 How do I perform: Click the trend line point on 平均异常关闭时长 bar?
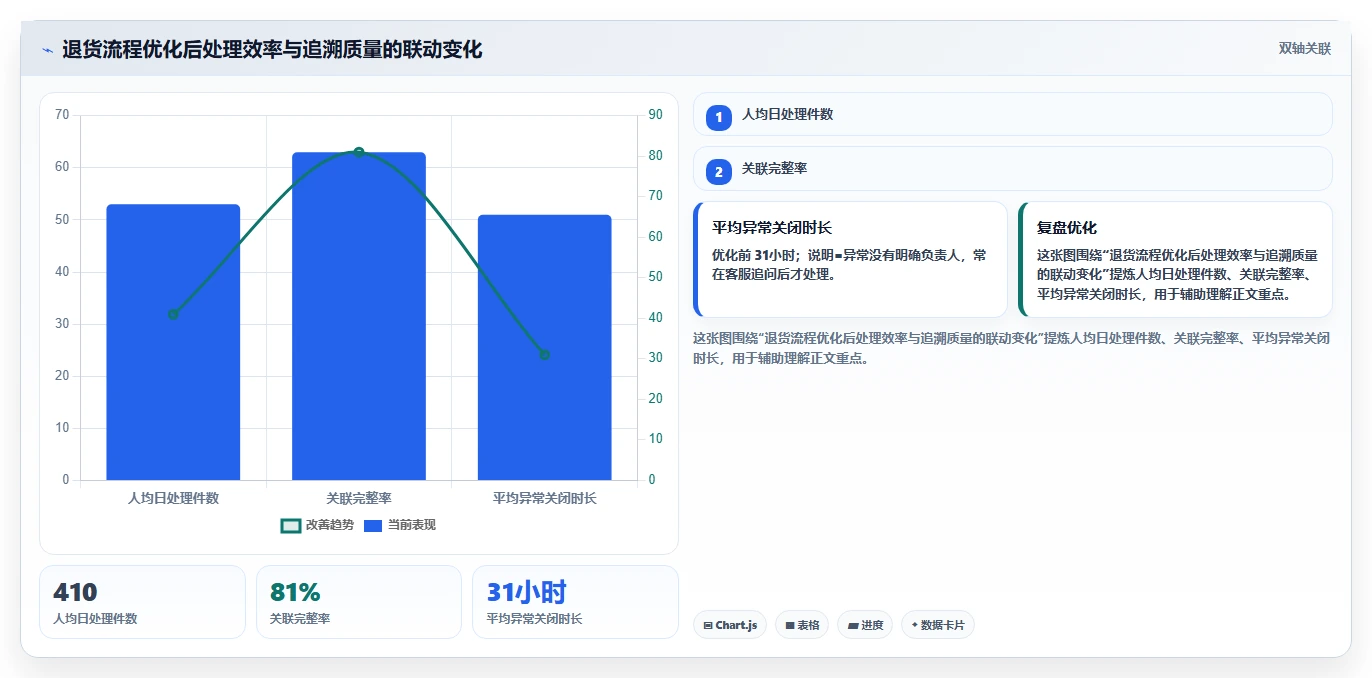545,354
